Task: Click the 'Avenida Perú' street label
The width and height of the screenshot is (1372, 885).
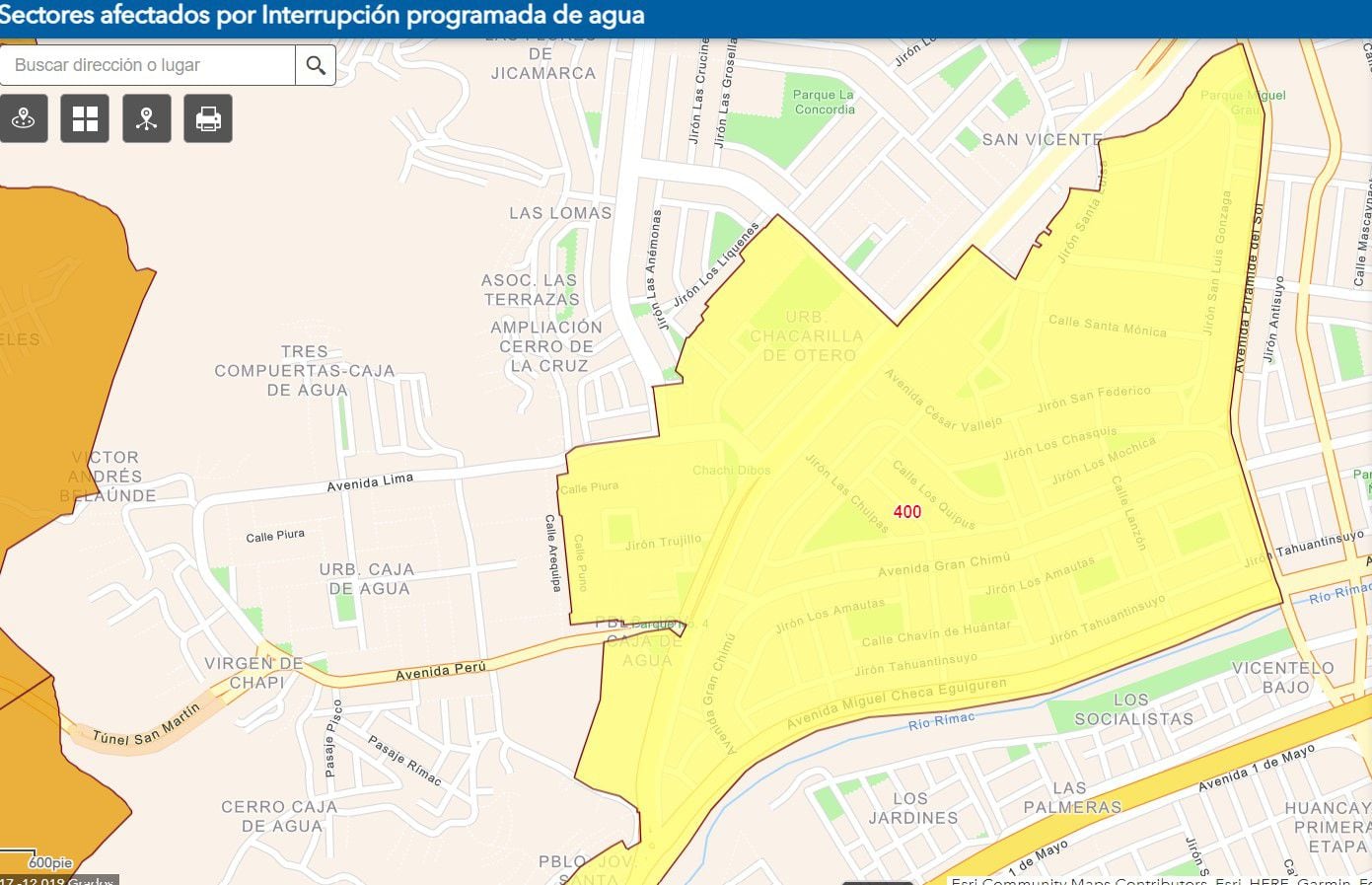Action: 441,671
